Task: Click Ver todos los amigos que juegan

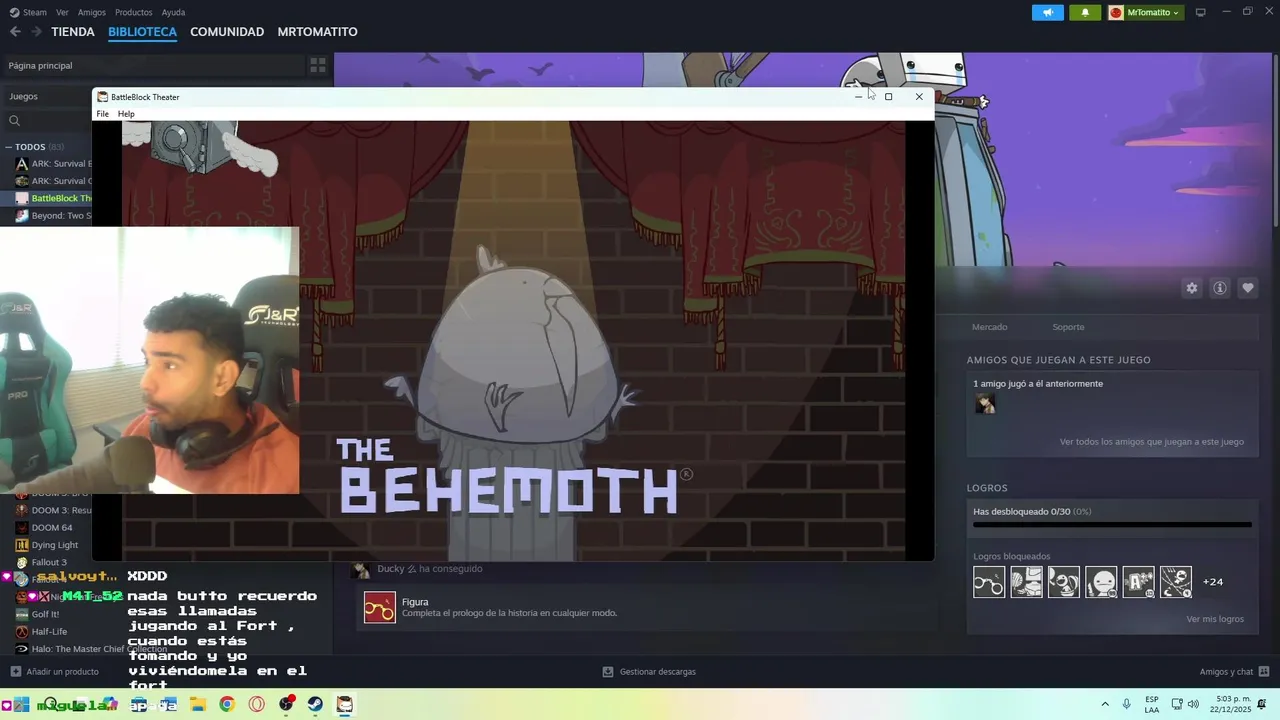Action: pos(1152,442)
